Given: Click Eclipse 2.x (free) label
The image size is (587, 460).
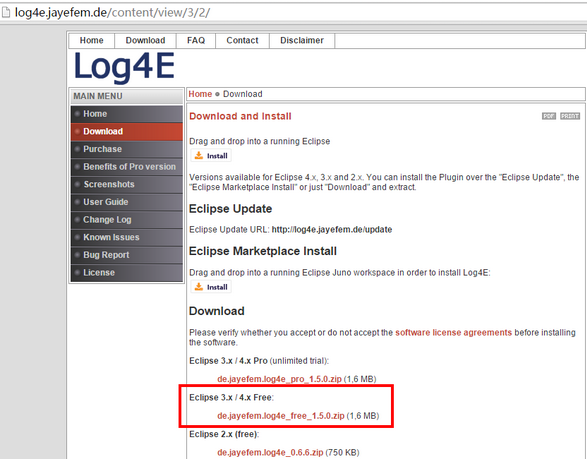Looking at the screenshot, I should [x=224, y=434].
